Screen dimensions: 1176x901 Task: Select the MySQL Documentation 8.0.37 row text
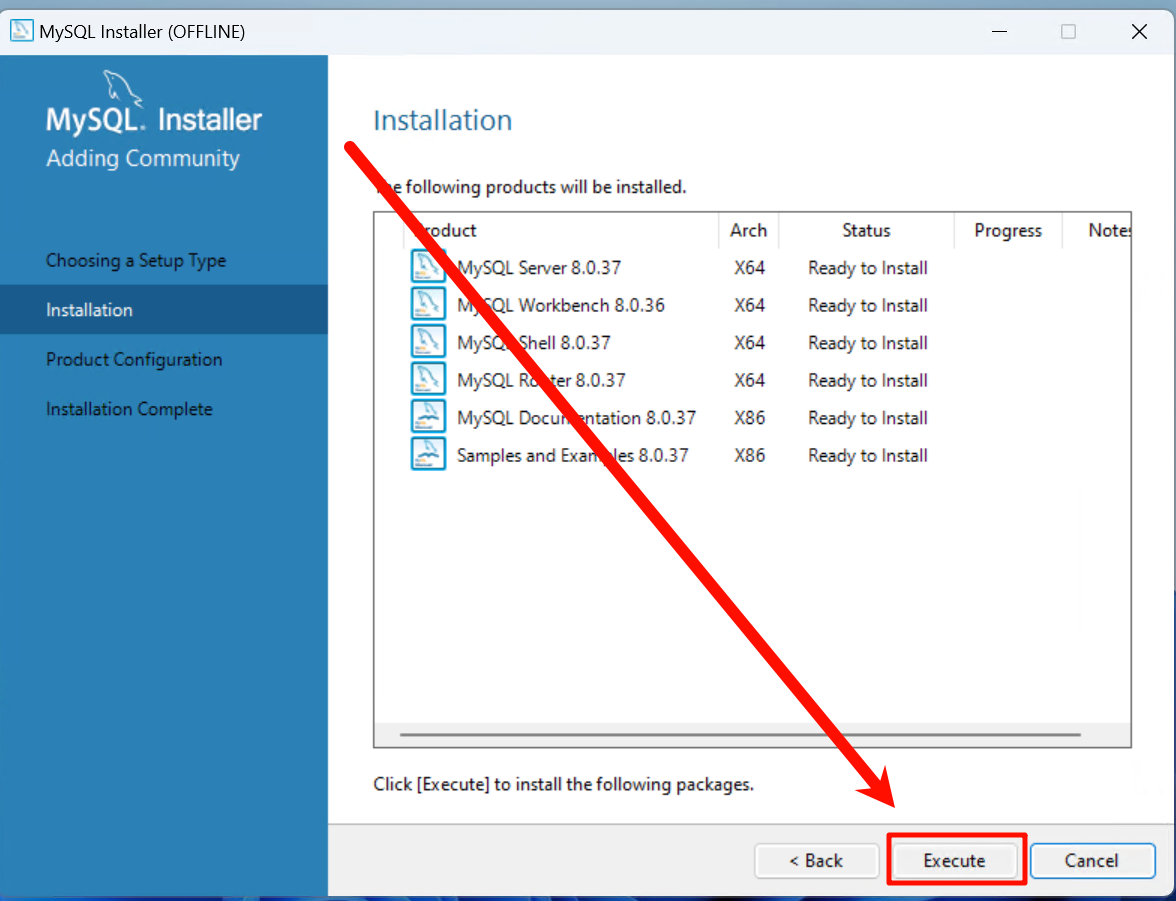576,418
